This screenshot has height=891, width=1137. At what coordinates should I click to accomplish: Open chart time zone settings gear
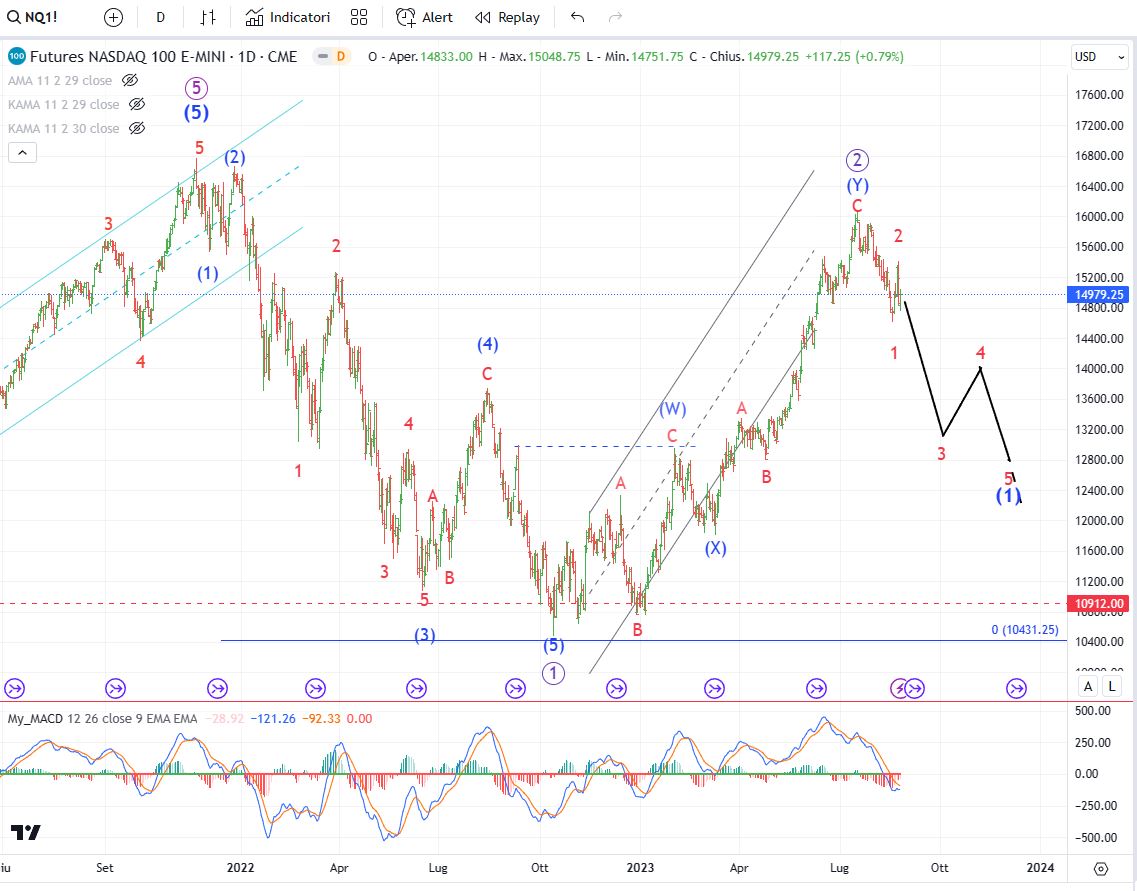pos(1101,868)
